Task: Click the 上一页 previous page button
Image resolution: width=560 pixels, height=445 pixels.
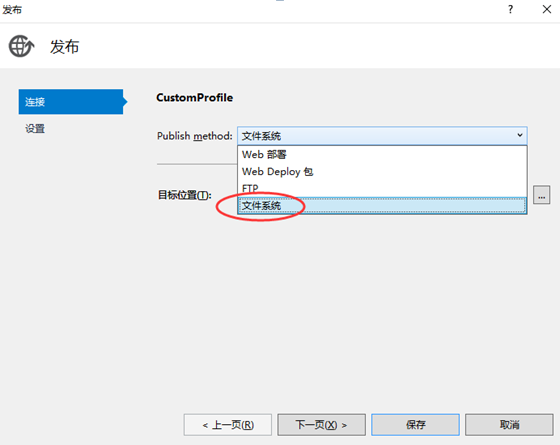Action: tap(228, 425)
